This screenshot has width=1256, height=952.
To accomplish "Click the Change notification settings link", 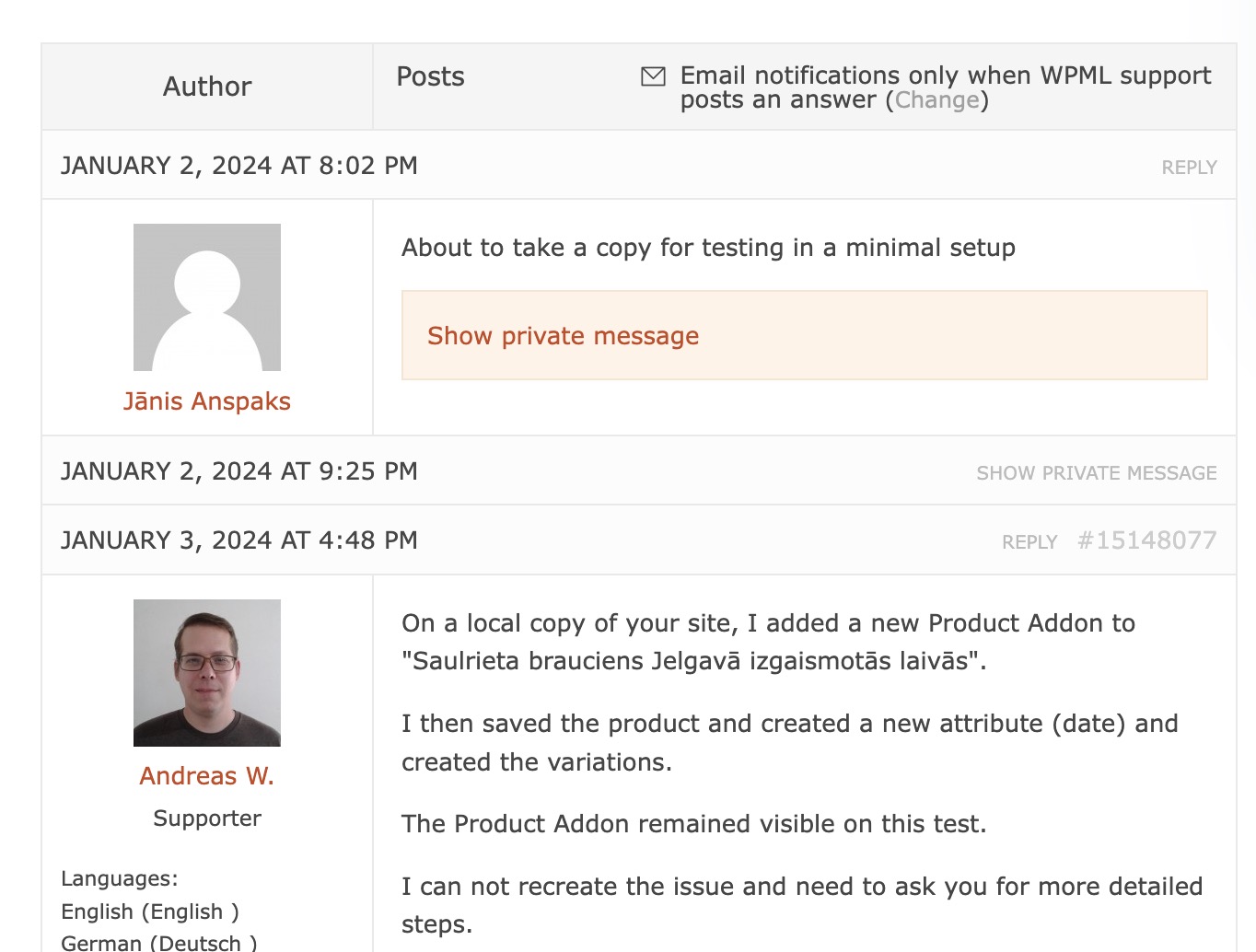I will (936, 100).
